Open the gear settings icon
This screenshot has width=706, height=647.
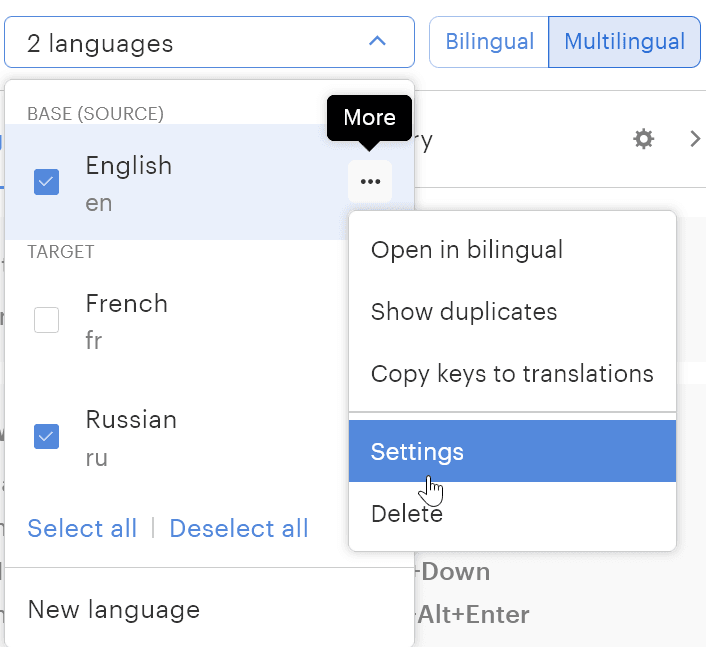point(644,139)
